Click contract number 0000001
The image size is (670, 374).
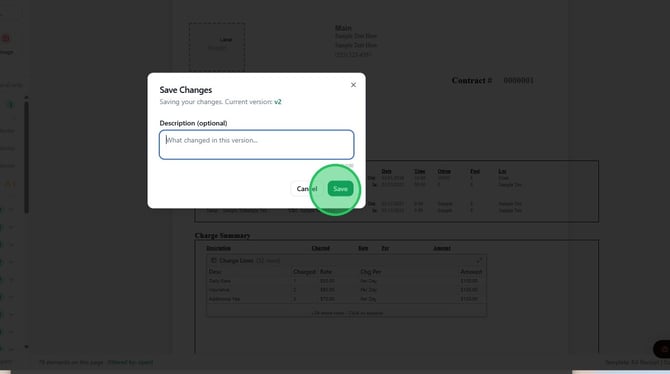click(518, 80)
